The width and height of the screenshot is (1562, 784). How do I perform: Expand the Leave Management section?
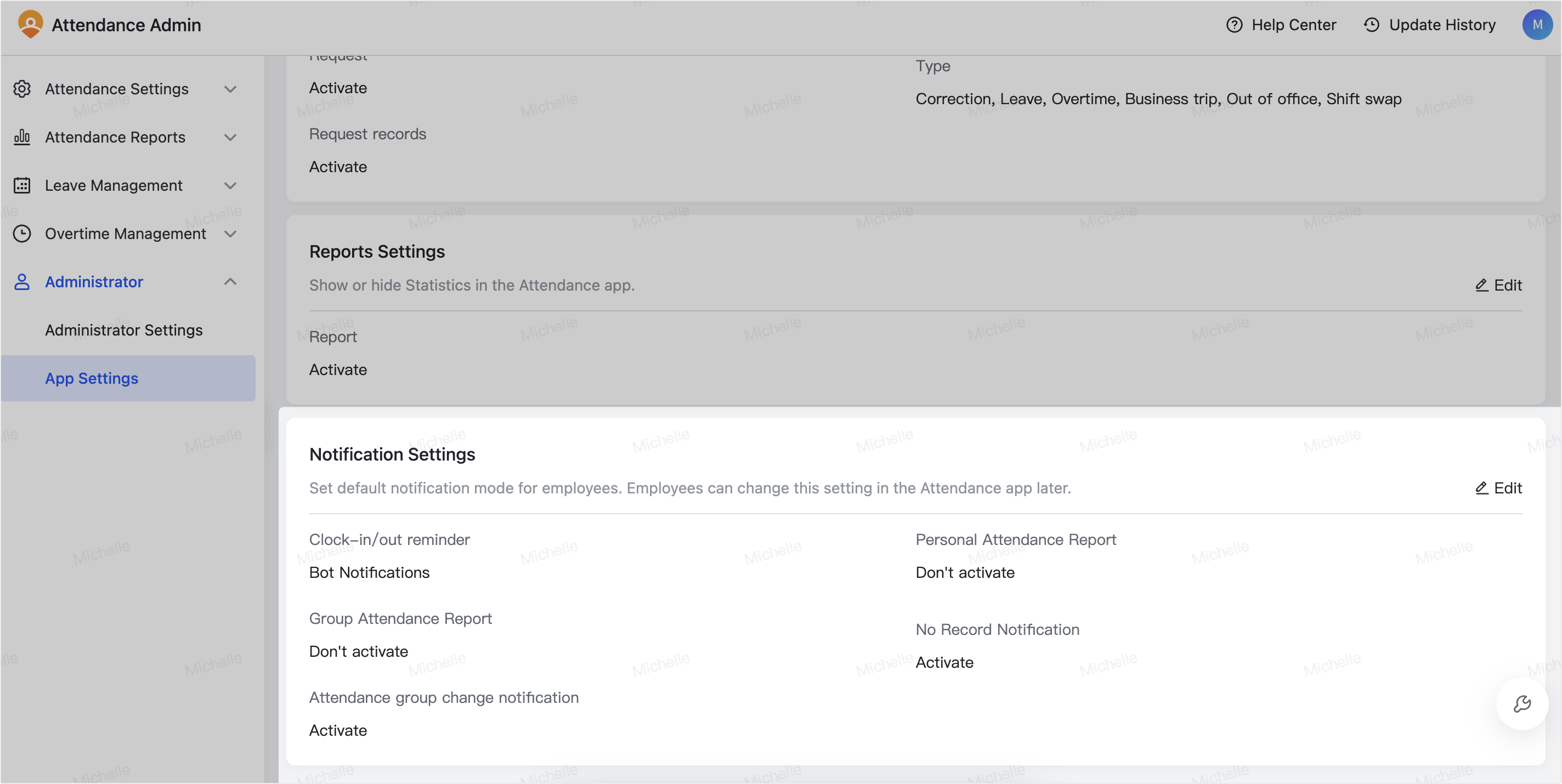point(230,185)
